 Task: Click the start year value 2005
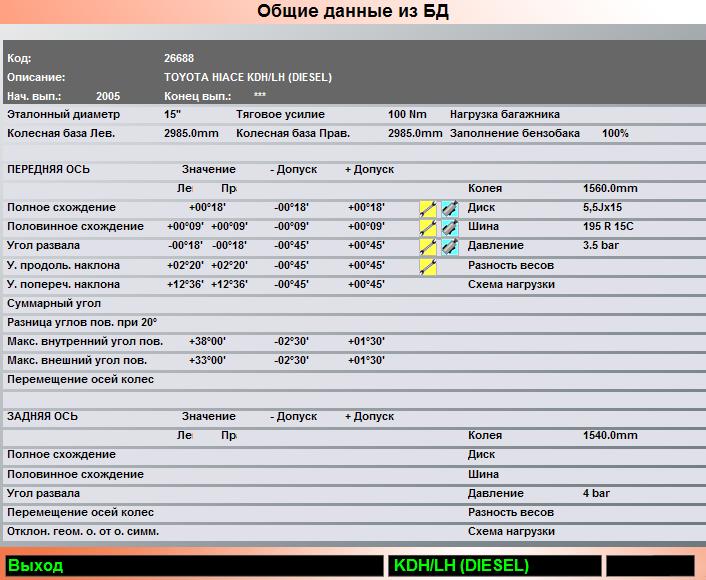(x=108, y=96)
